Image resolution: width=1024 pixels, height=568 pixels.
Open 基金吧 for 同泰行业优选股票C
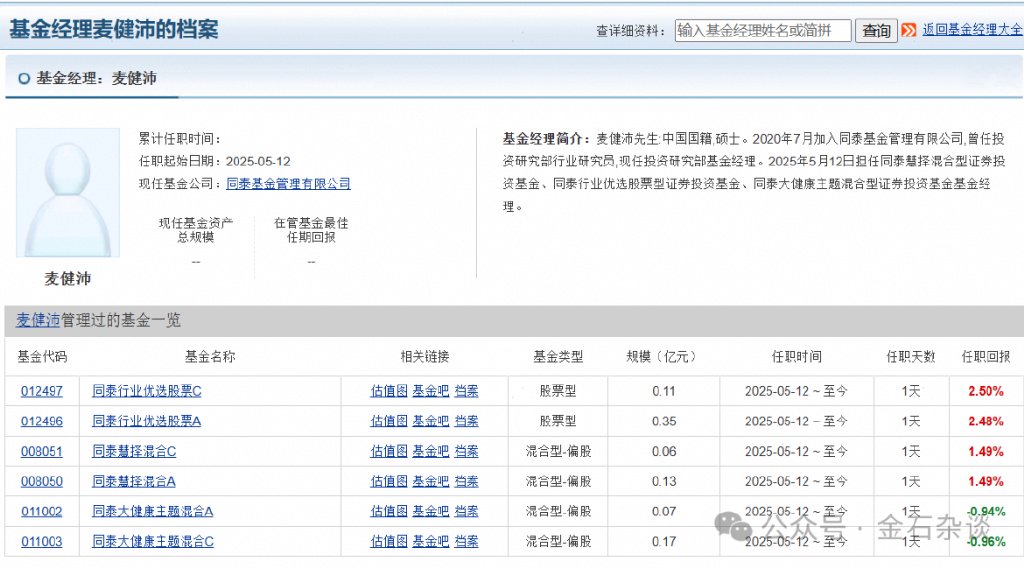click(x=431, y=391)
